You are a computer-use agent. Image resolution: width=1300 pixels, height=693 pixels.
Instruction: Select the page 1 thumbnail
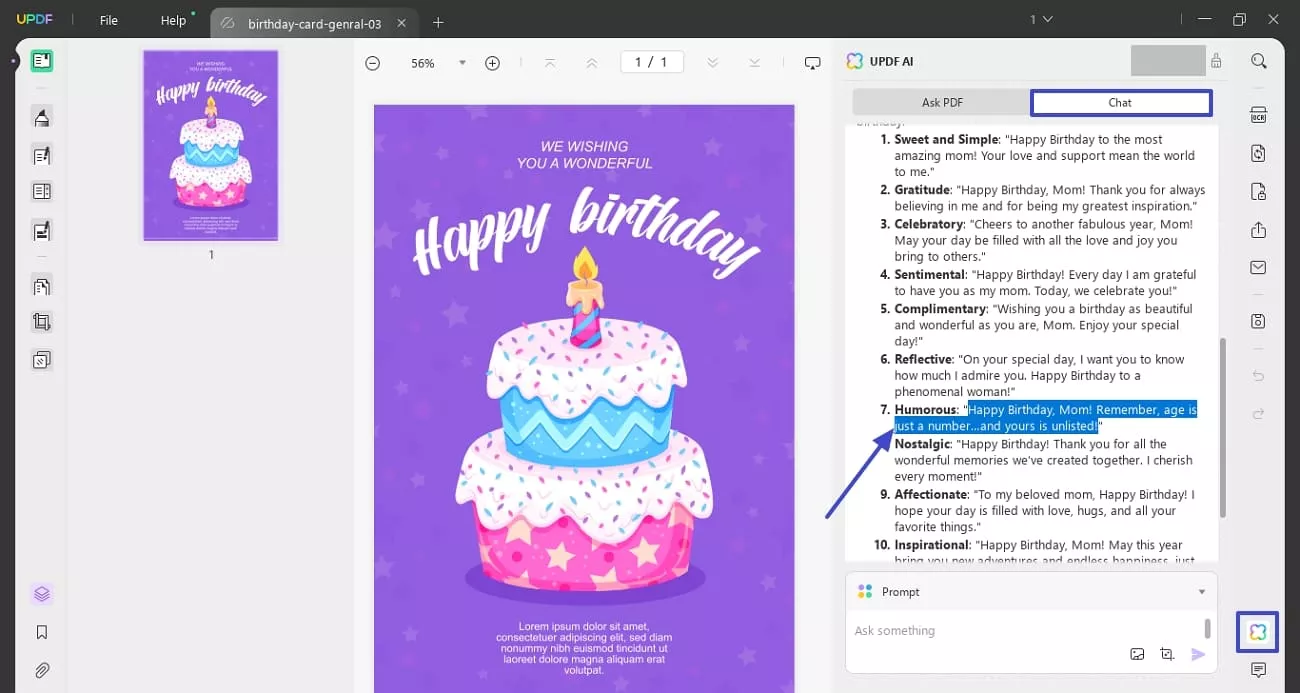(211, 145)
